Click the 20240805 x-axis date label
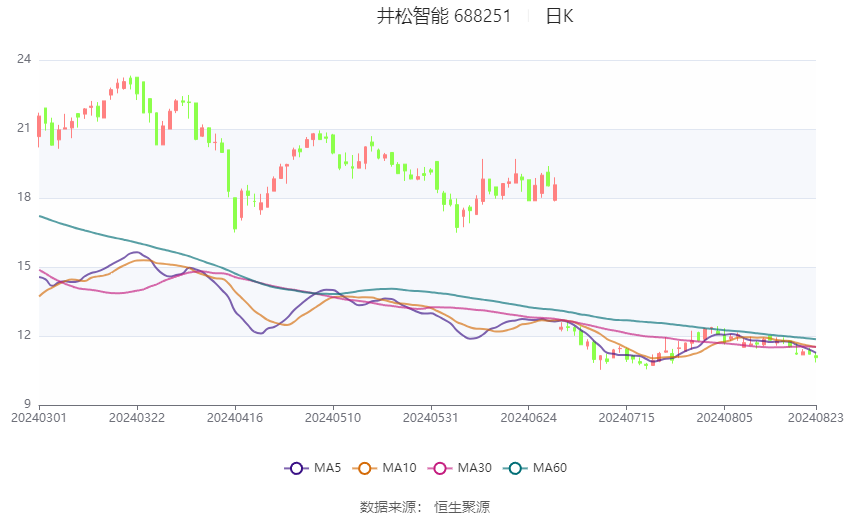 pyautogui.click(x=724, y=418)
